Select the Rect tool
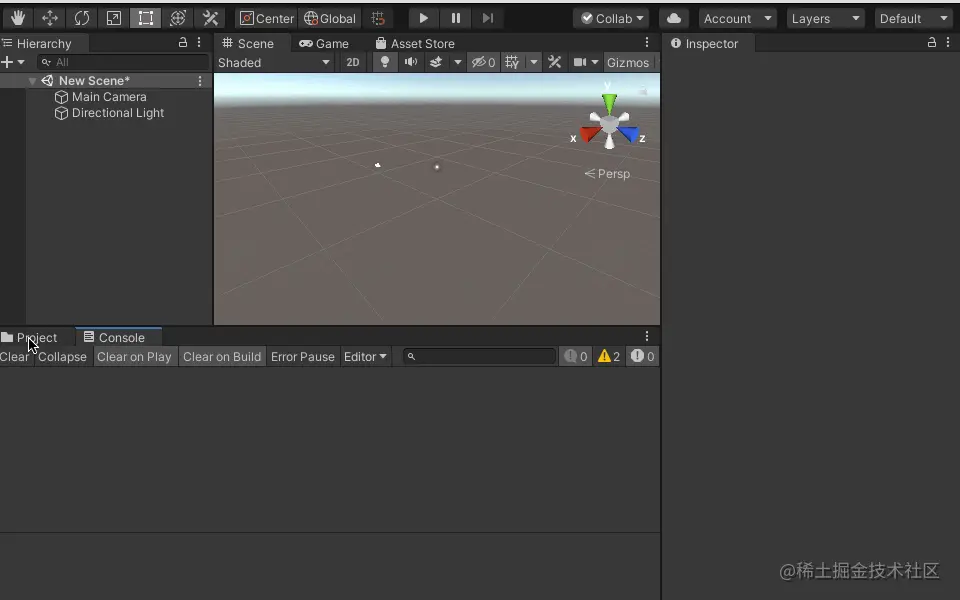Screen dimensions: 960x600 [x=146, y=18]
